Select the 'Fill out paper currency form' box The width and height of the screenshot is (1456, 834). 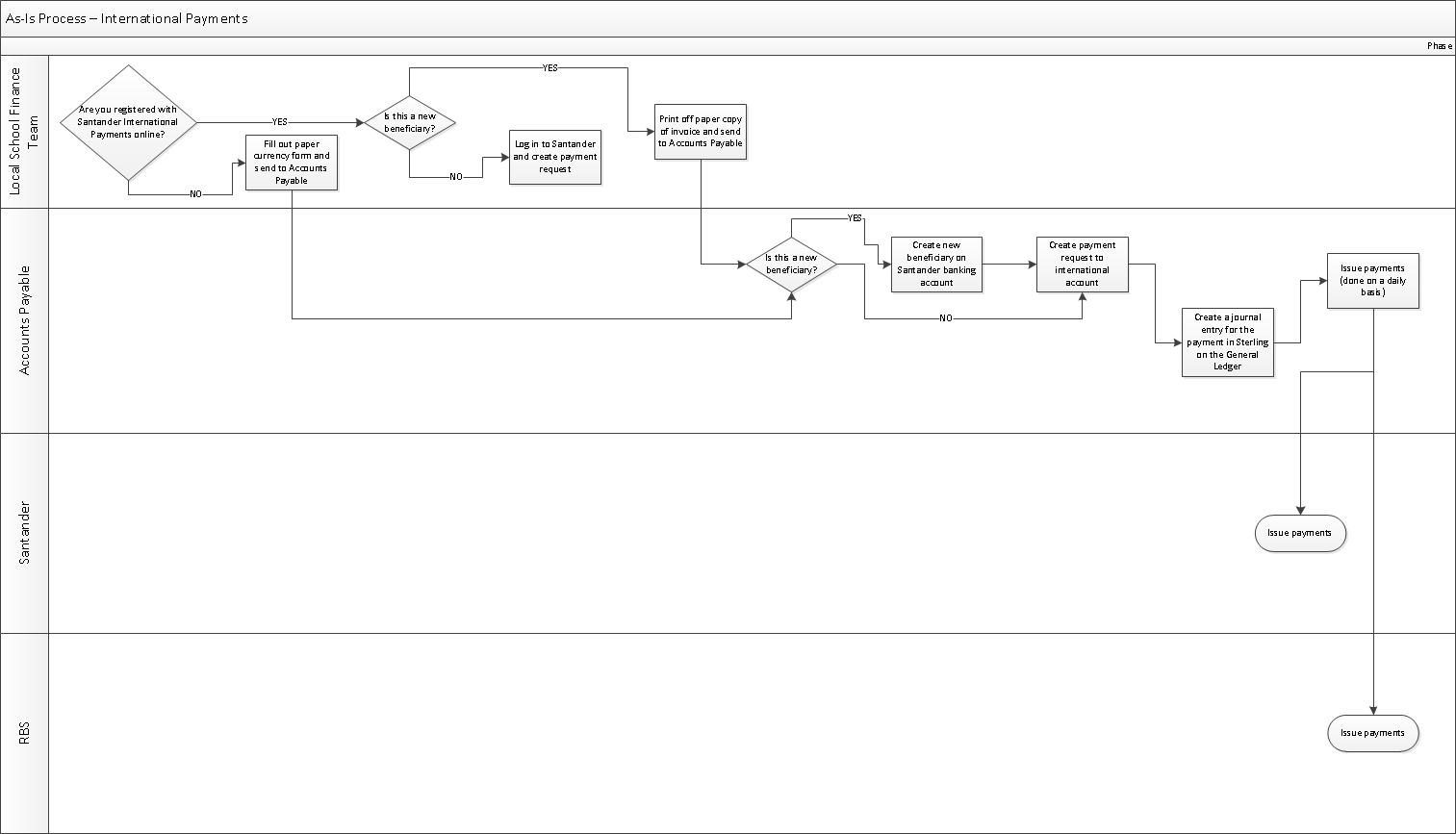(292, 162)
